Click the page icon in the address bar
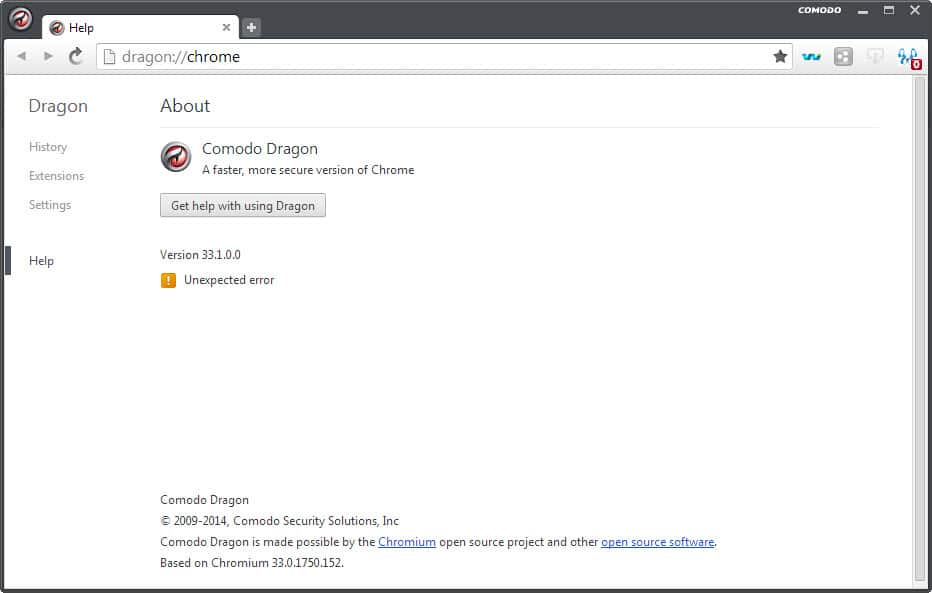Image resolution: width=932 pixels, height=593 pixels. tap(109, 56)
